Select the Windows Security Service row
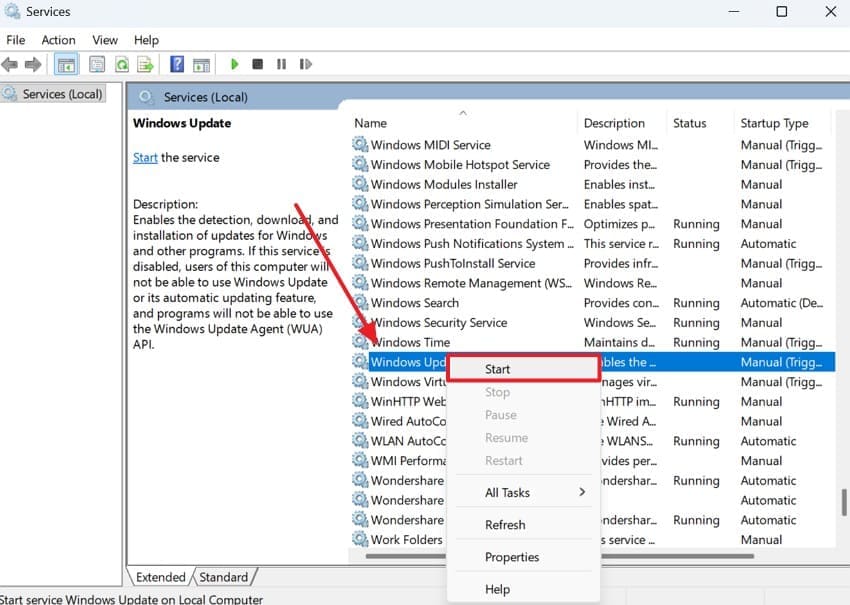 pyautogui.click(x=593, y=322)
